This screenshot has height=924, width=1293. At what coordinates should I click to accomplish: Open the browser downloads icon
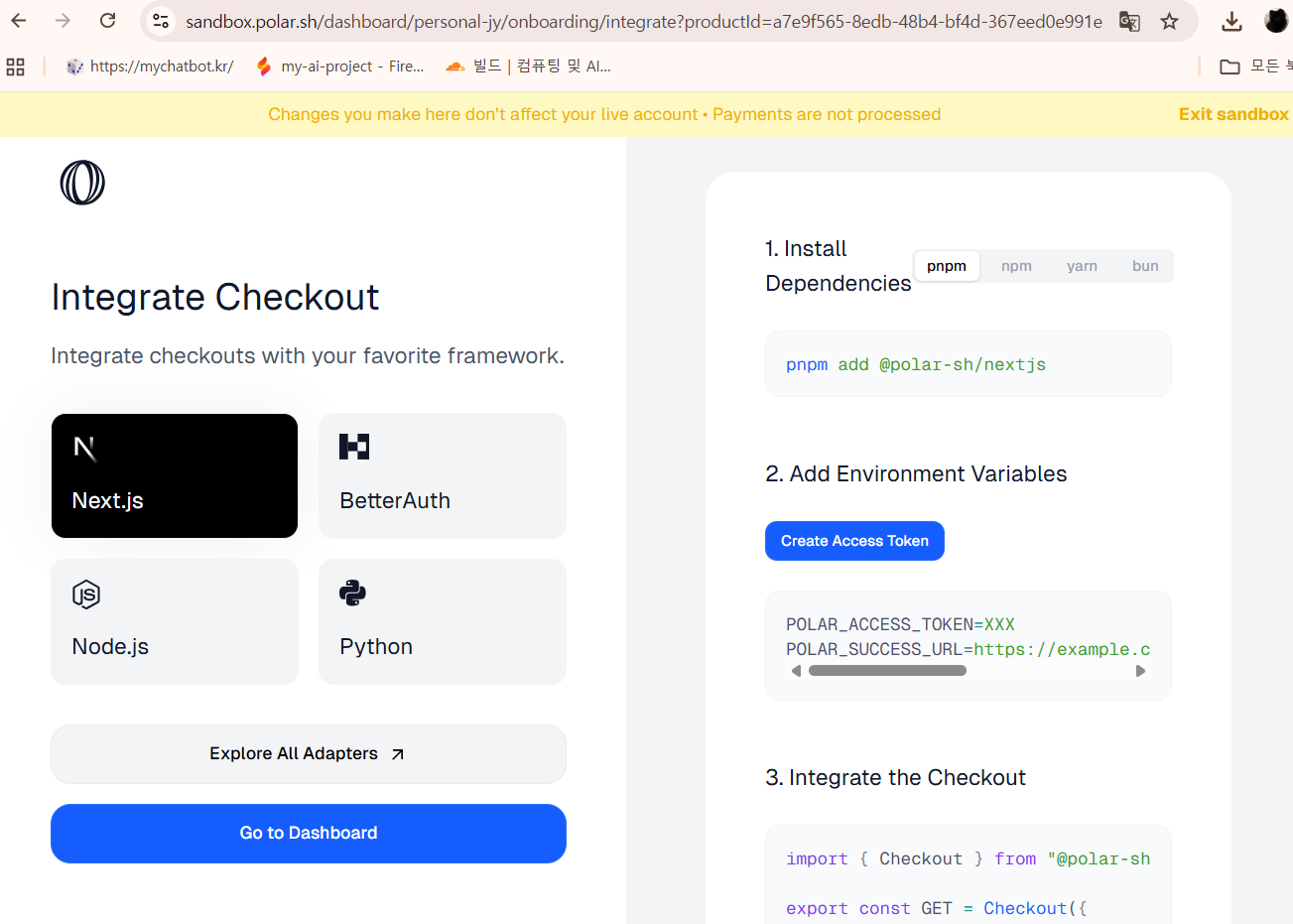(x=1231, y=21)
